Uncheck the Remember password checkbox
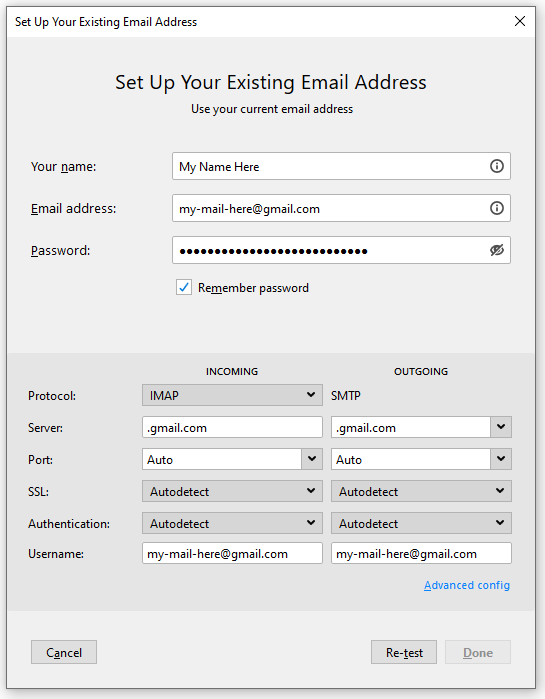The image size is (545, 699). point(184,288)
